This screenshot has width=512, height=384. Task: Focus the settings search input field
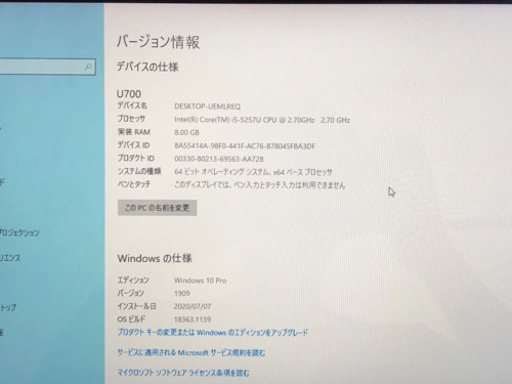click(48, 67)
